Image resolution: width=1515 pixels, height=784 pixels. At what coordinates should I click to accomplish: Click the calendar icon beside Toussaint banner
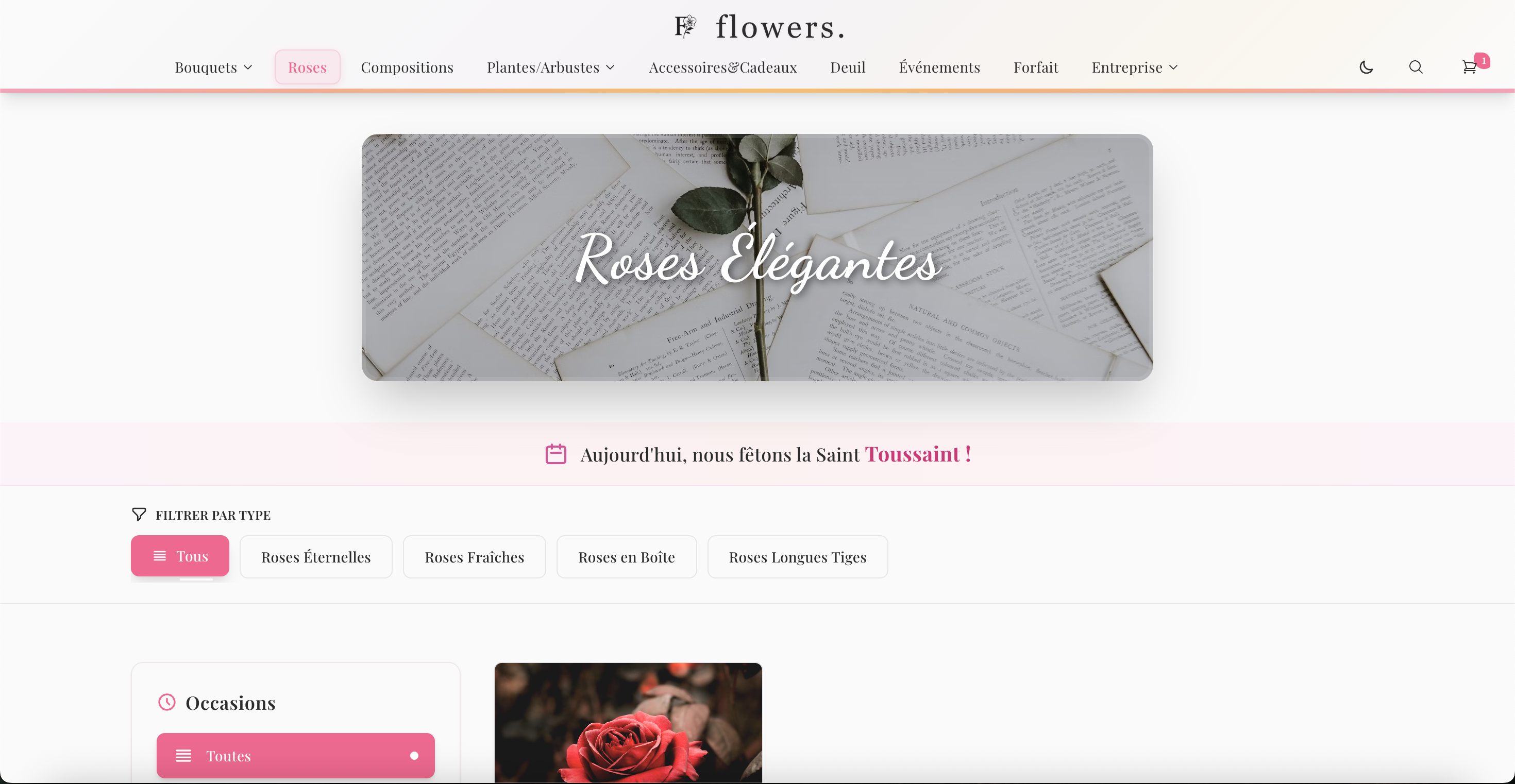pos(556,454)
